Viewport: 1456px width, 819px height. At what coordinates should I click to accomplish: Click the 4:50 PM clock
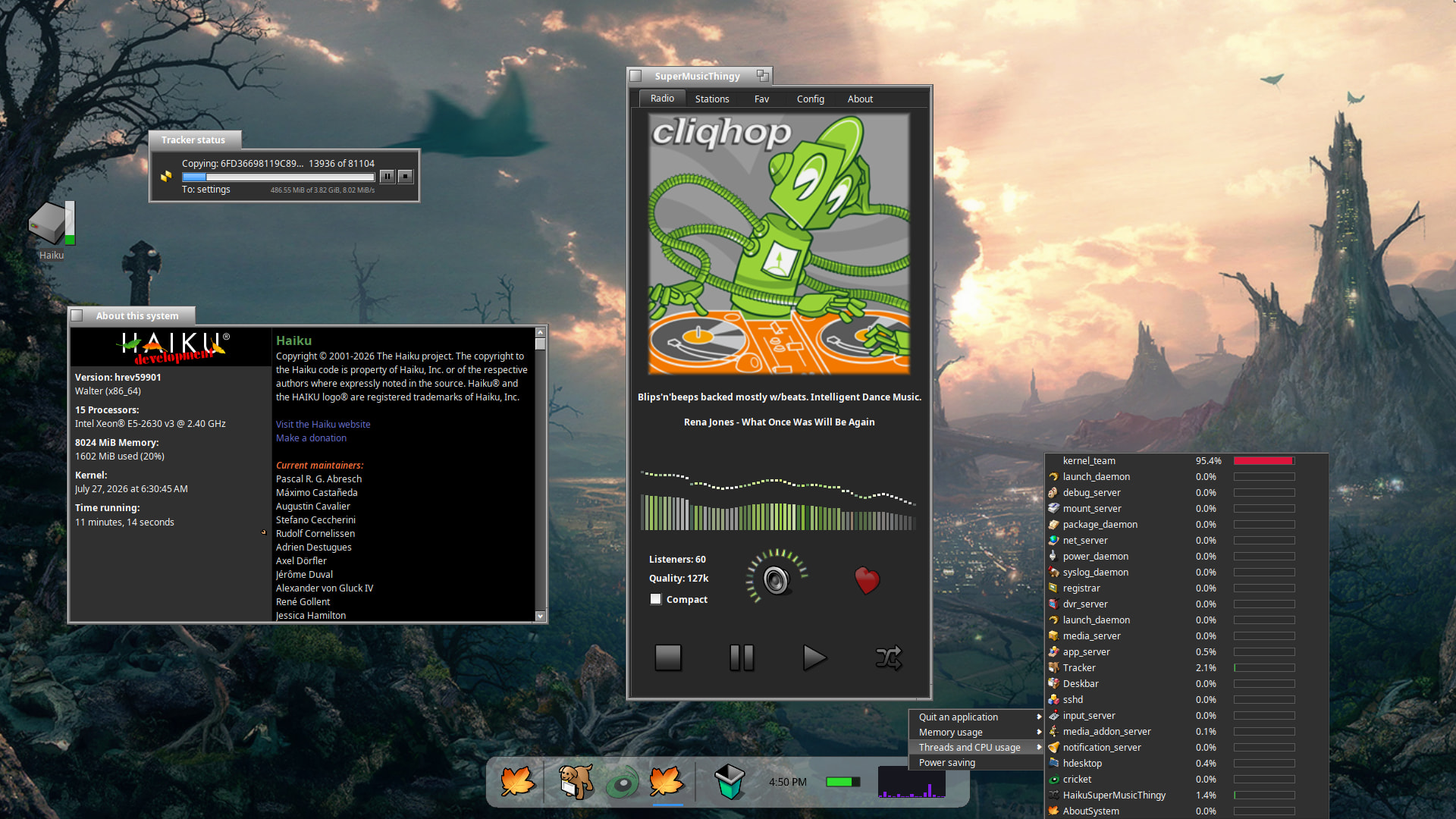tap(788, 782)
